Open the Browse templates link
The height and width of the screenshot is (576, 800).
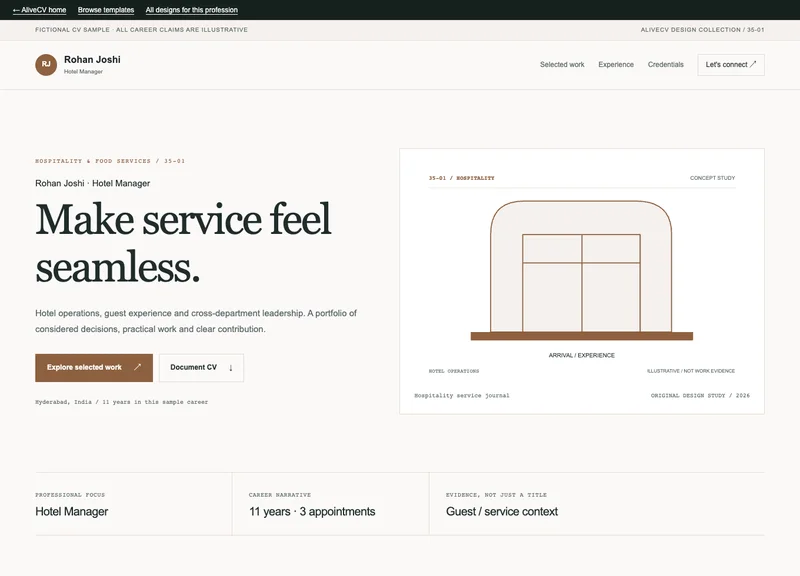(x=106, y=10)
